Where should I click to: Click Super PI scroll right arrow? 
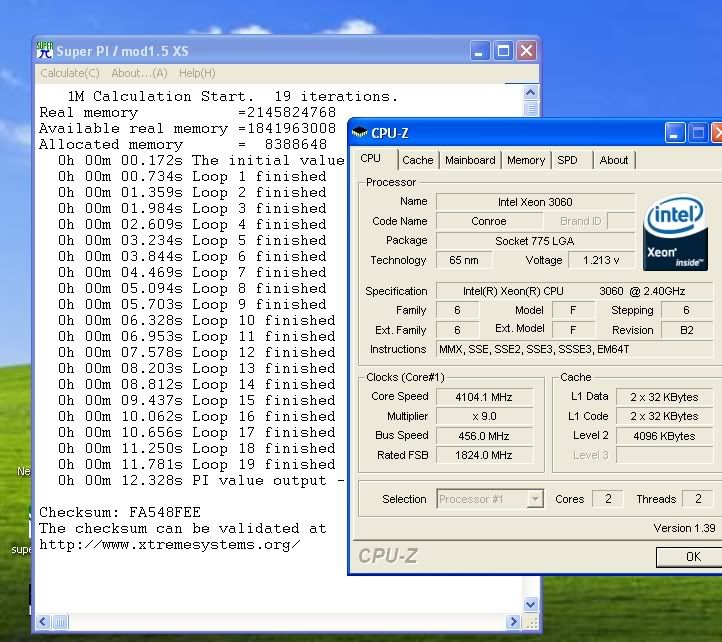click(512, 622)
